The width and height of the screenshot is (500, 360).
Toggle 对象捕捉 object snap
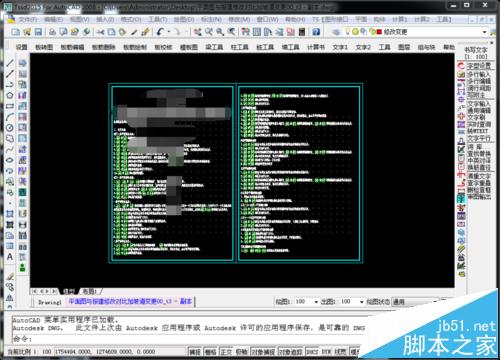click(x=263, y=352)
